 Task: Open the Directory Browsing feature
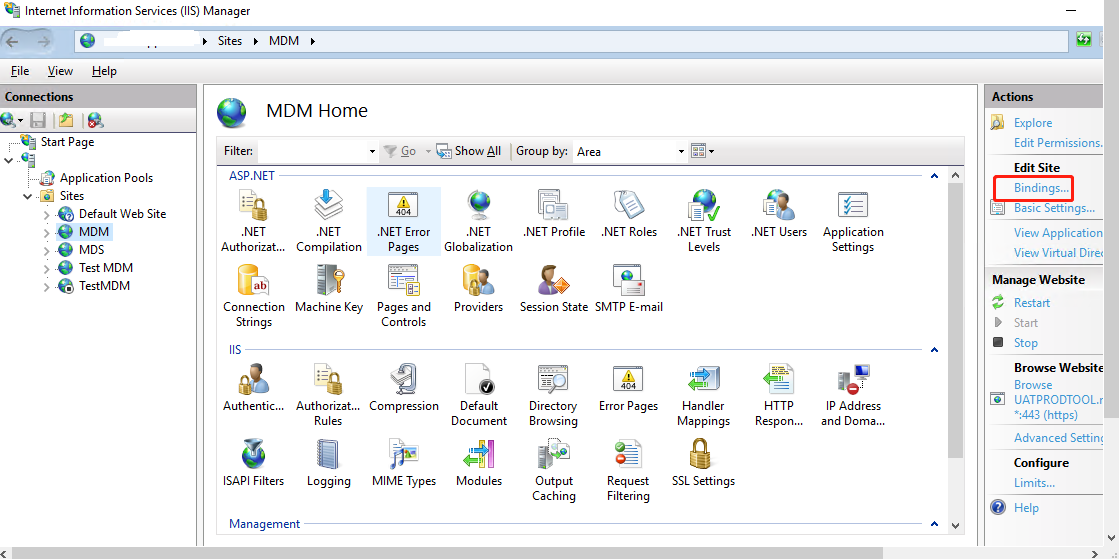tap(553, 396)
